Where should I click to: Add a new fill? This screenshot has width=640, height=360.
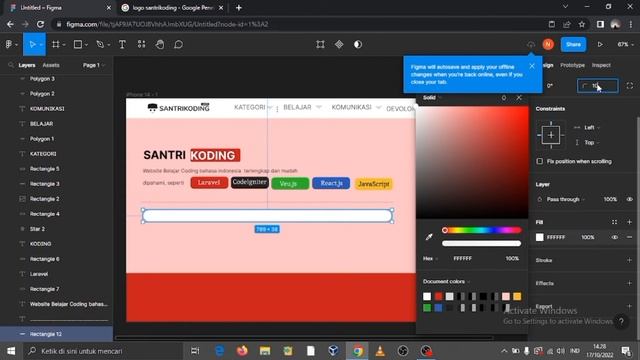(629, 222)
